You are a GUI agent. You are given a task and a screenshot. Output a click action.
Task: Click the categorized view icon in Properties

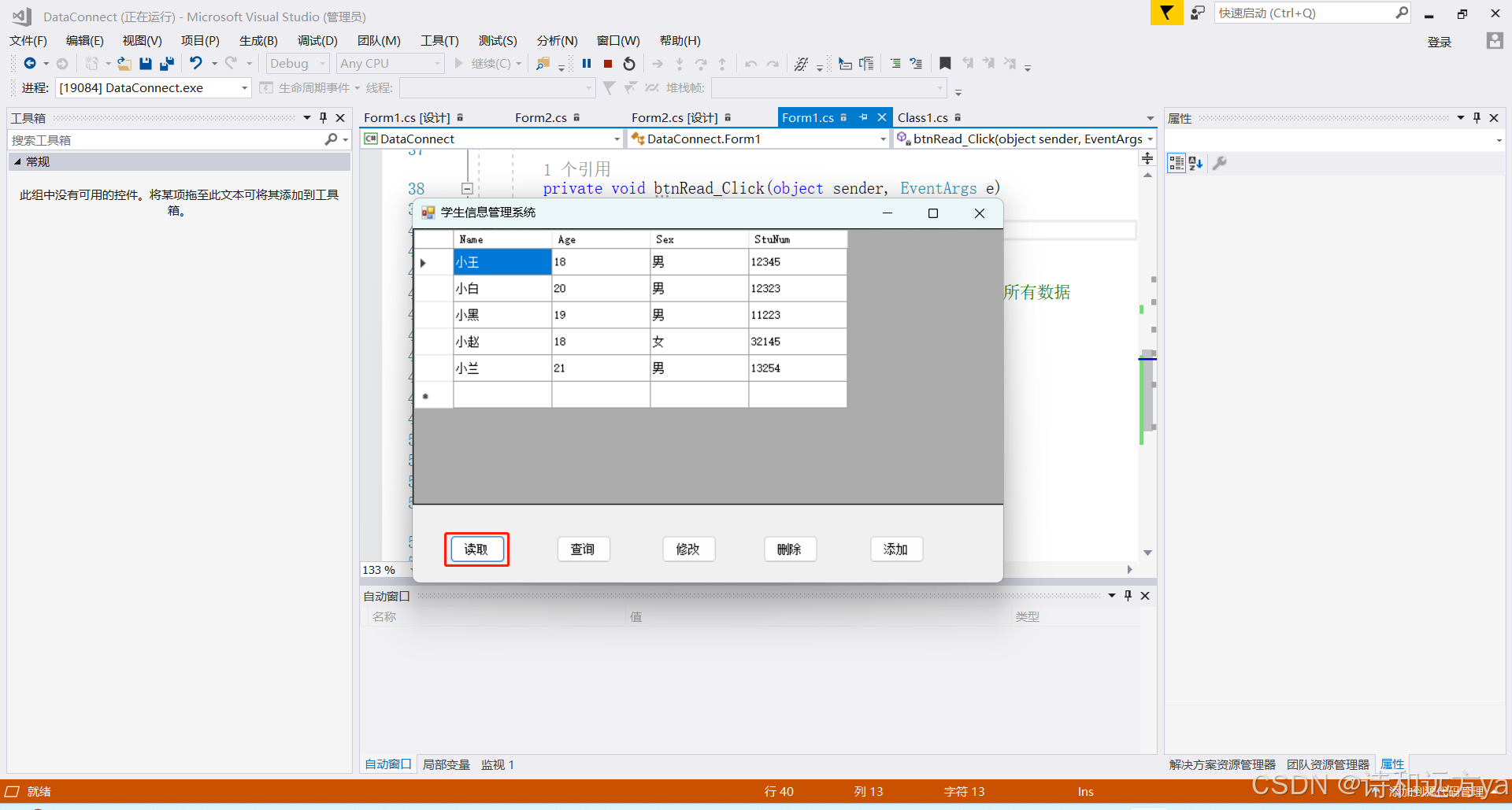(x=1177, y=163)
